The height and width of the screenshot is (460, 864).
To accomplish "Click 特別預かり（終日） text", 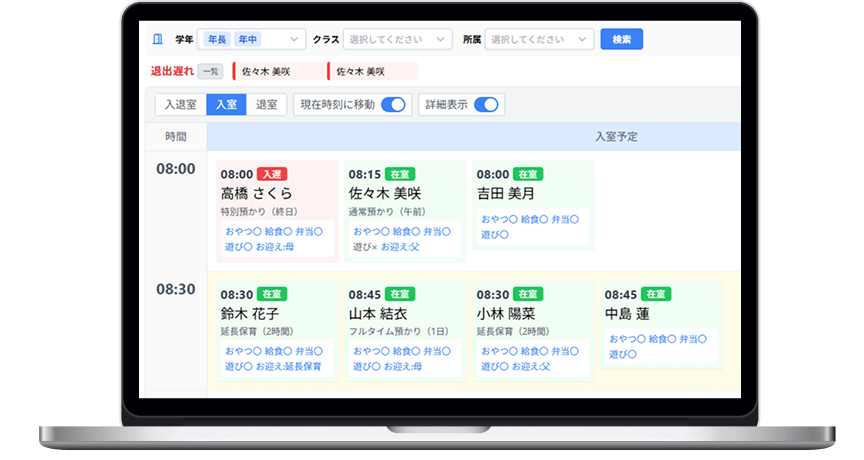I will coord(259,212).
